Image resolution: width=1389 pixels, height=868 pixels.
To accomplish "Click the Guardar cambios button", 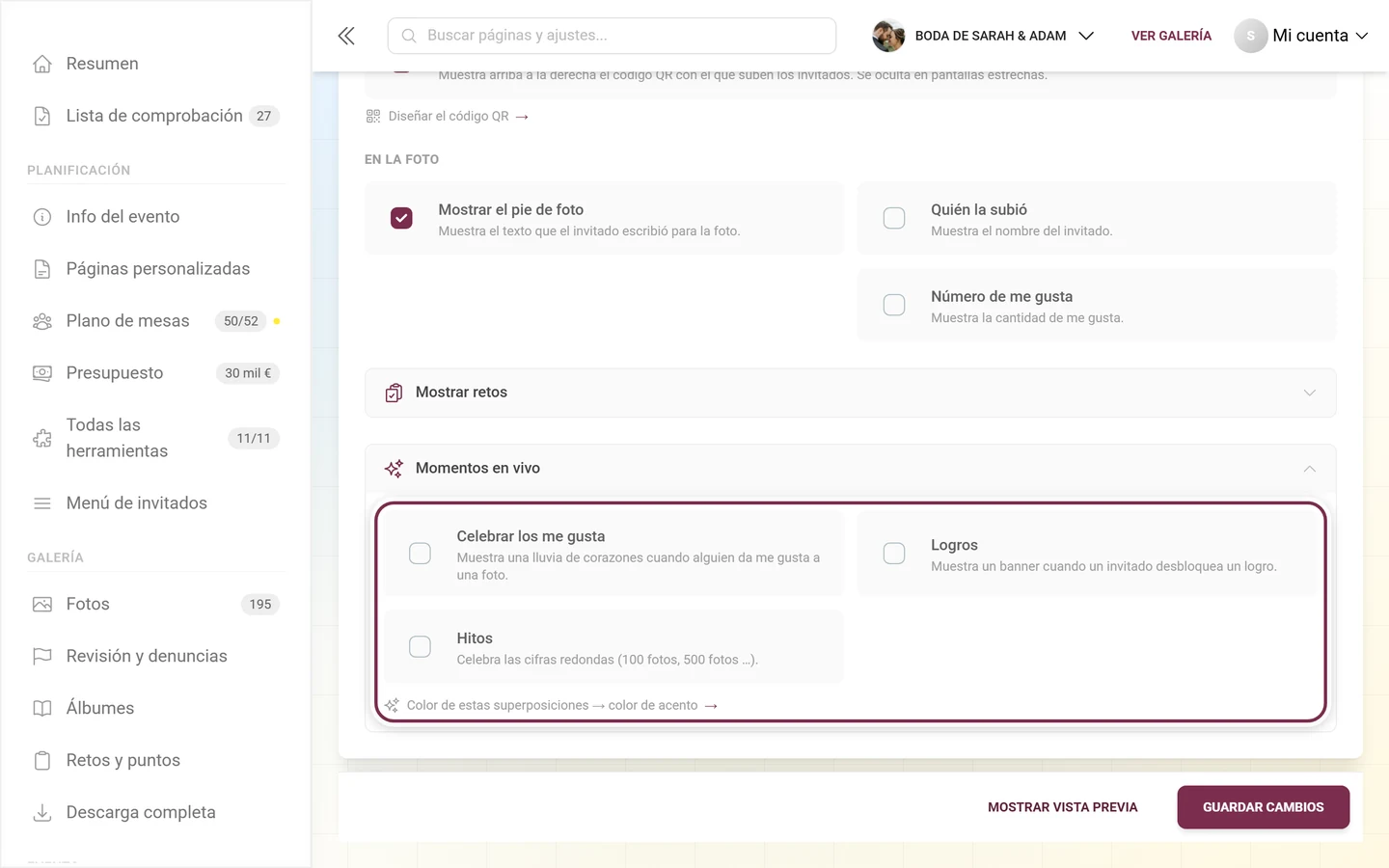I will point(1263,807).
